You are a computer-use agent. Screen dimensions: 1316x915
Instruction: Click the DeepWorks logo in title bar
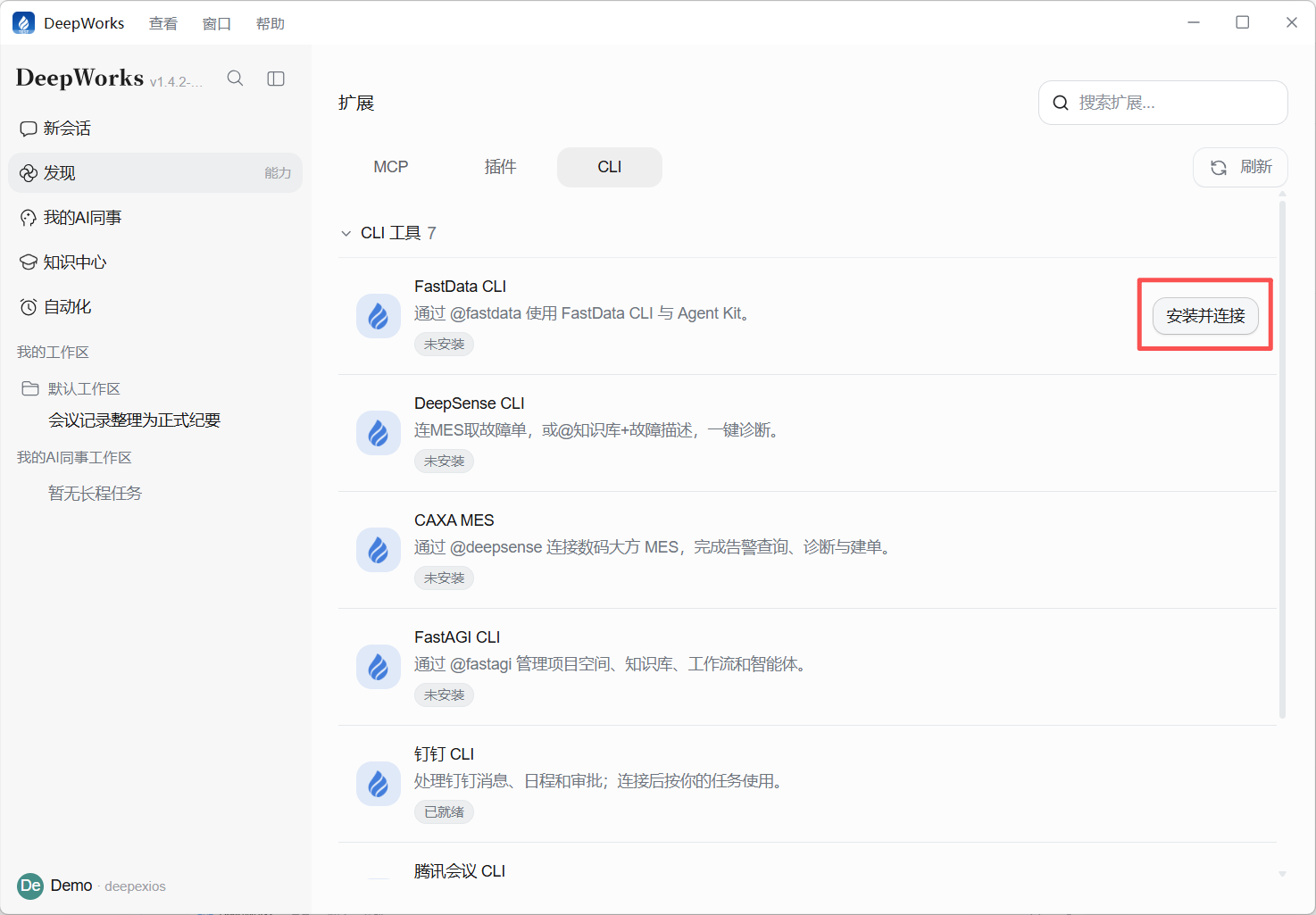coord(23,23)
